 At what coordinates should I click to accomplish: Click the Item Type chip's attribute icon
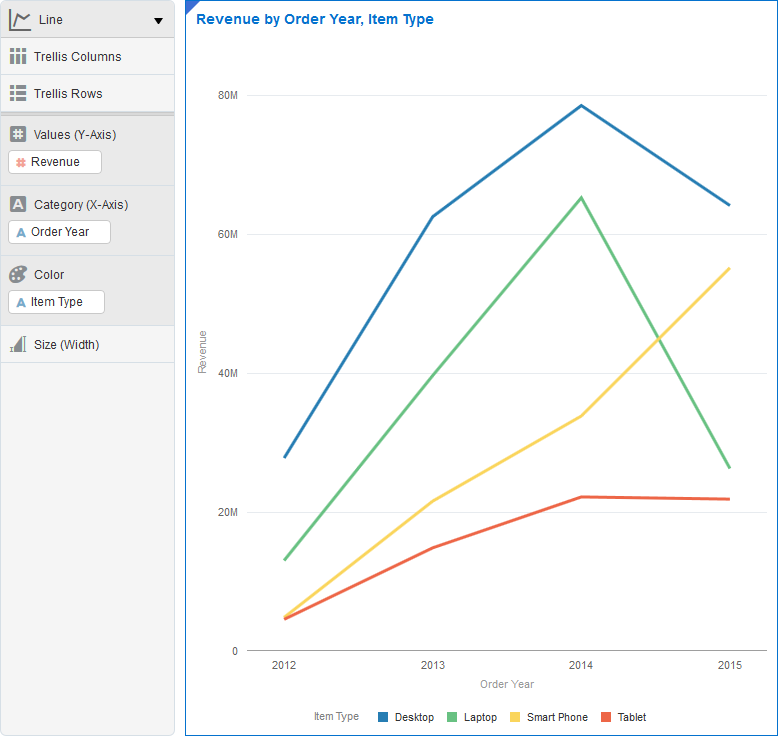pyautogui.click(x=21, y=302)
